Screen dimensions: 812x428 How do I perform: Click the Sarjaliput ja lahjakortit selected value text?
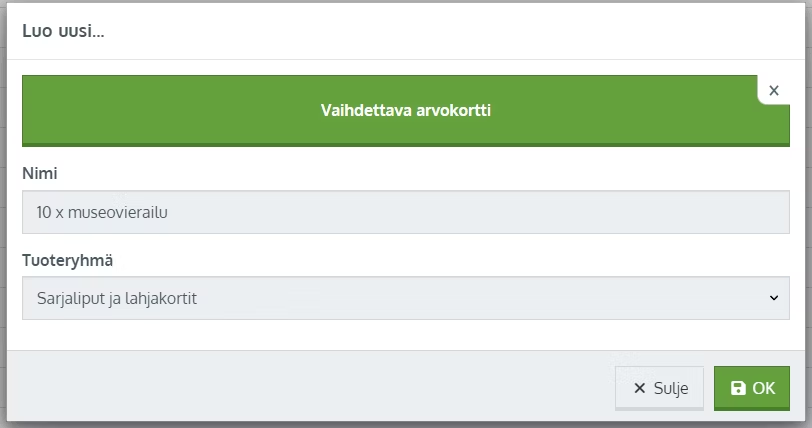point(117,298)
